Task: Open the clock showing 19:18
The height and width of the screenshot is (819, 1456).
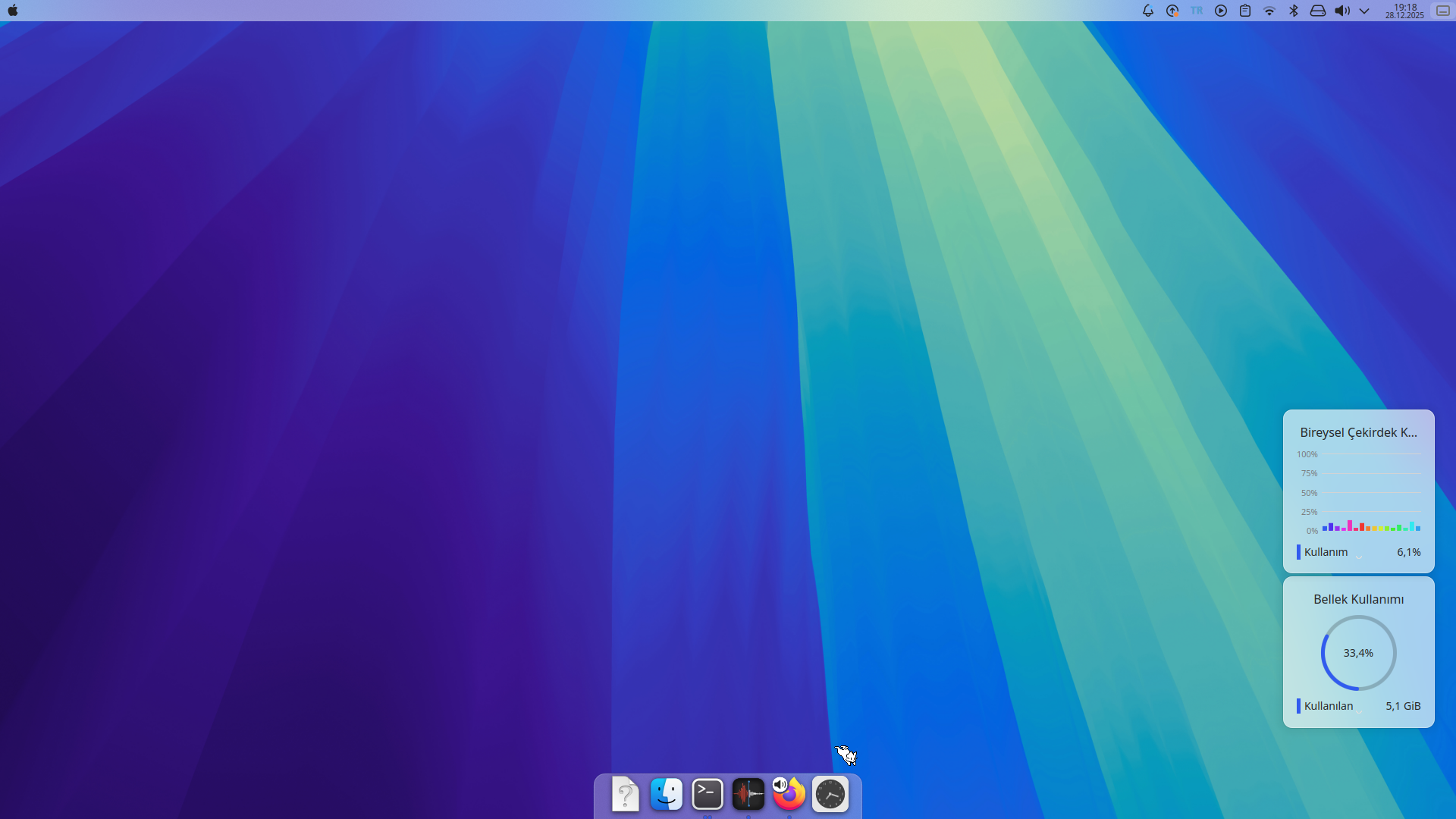Action: pos(1404,11)
